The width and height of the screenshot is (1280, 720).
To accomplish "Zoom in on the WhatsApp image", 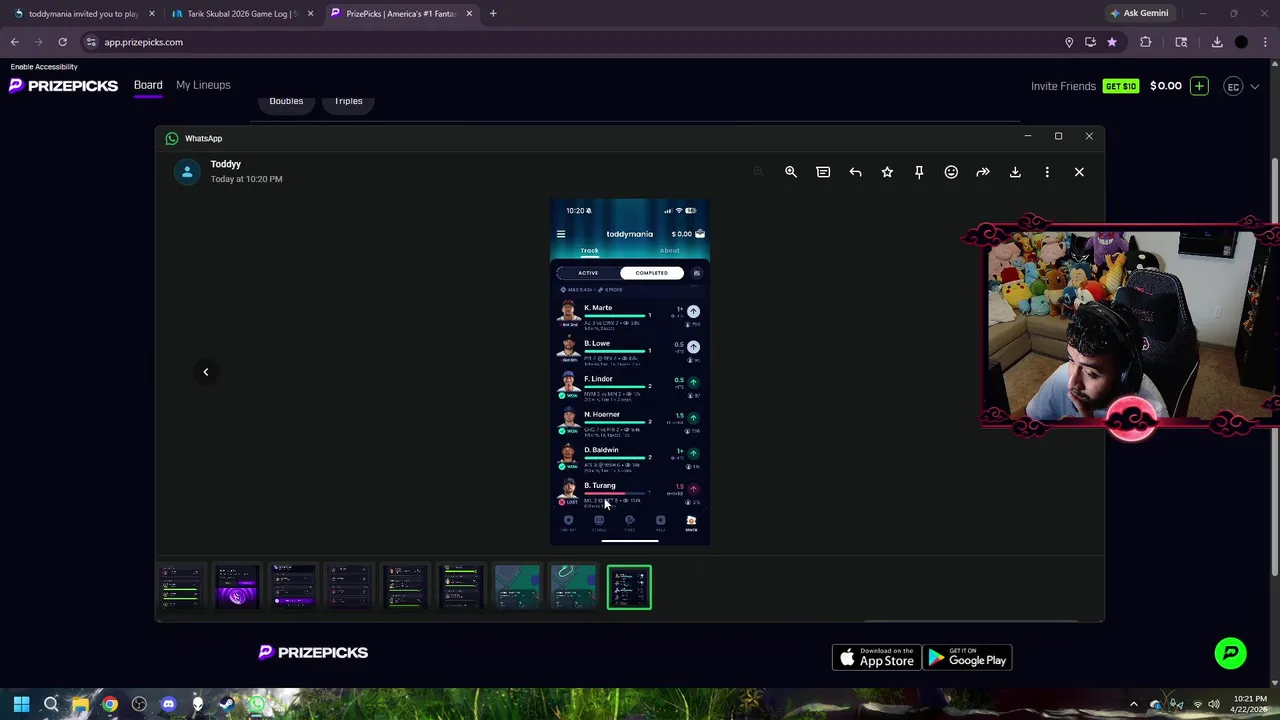I will (x=791, y=172).
